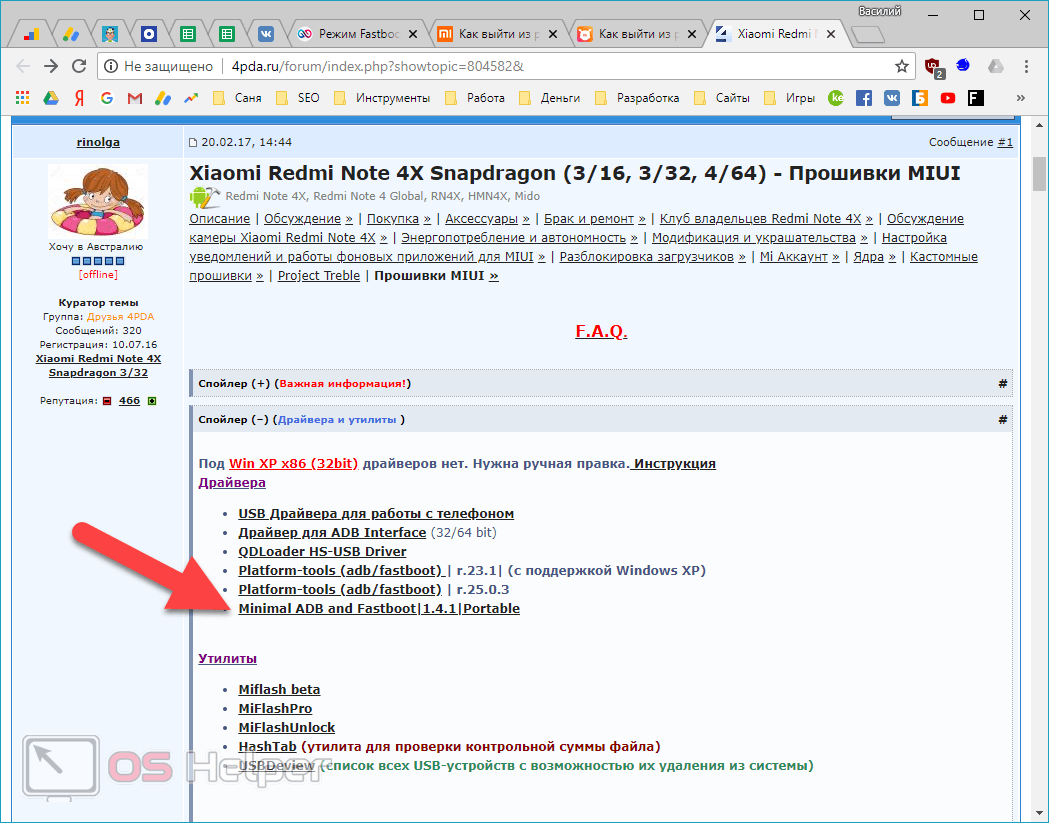1049x823 pixels.
Task: Open the QDLoader HS-USB Driver link
Action: coord(322,552)
